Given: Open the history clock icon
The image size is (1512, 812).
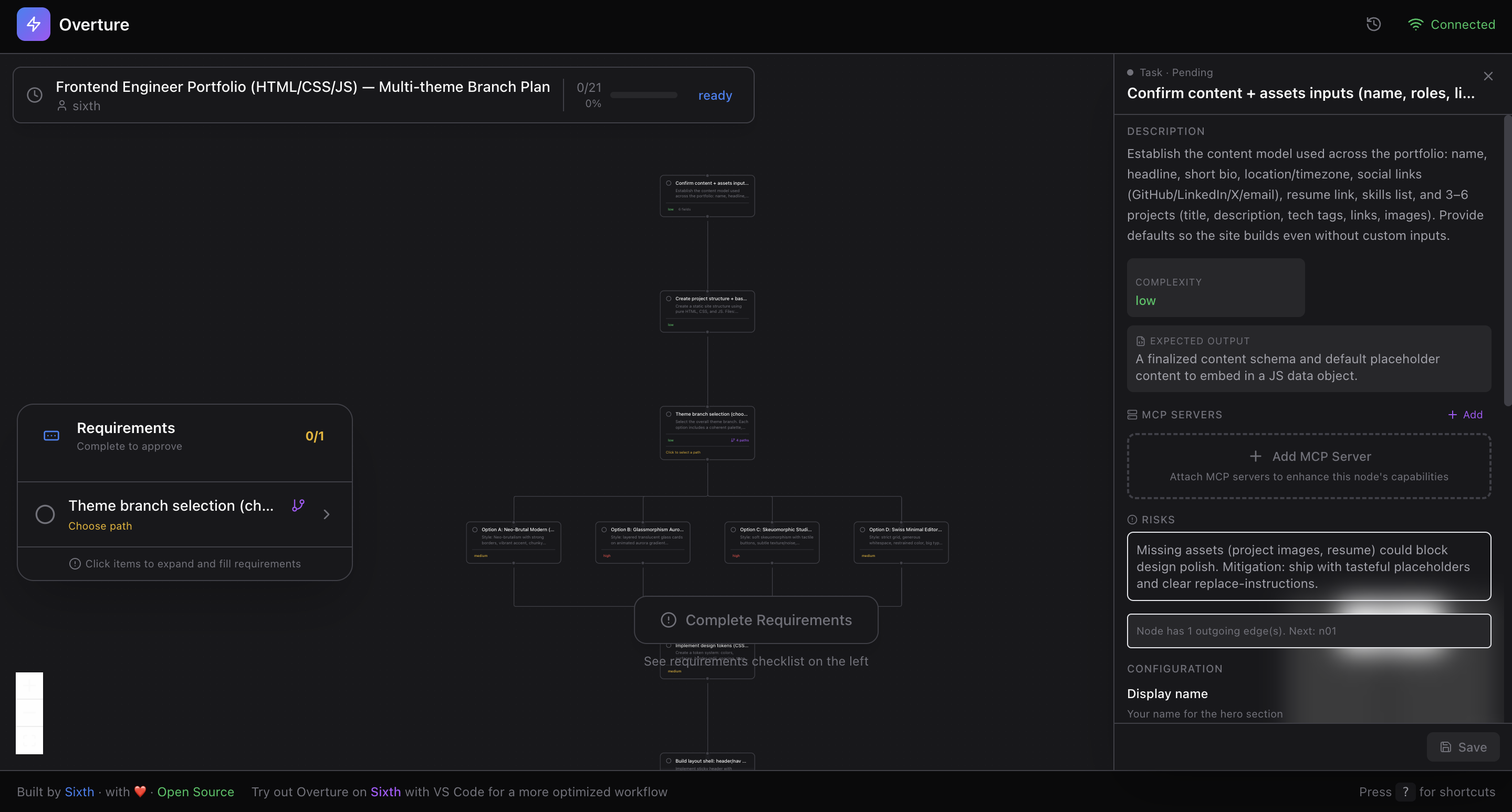Looking at the screenshot, I should pos(1373,24).
